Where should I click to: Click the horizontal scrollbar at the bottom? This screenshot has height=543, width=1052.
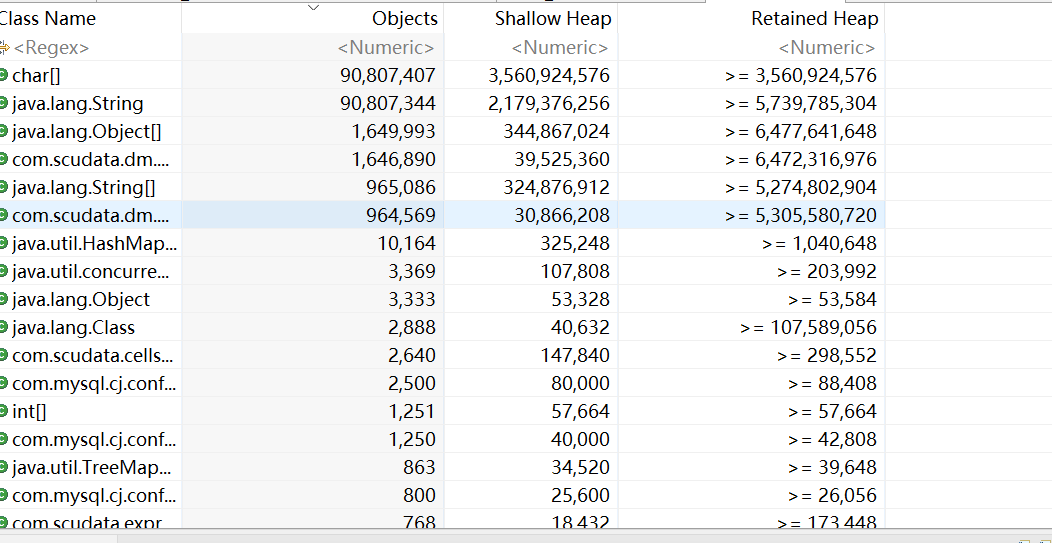tap(500, 537)
